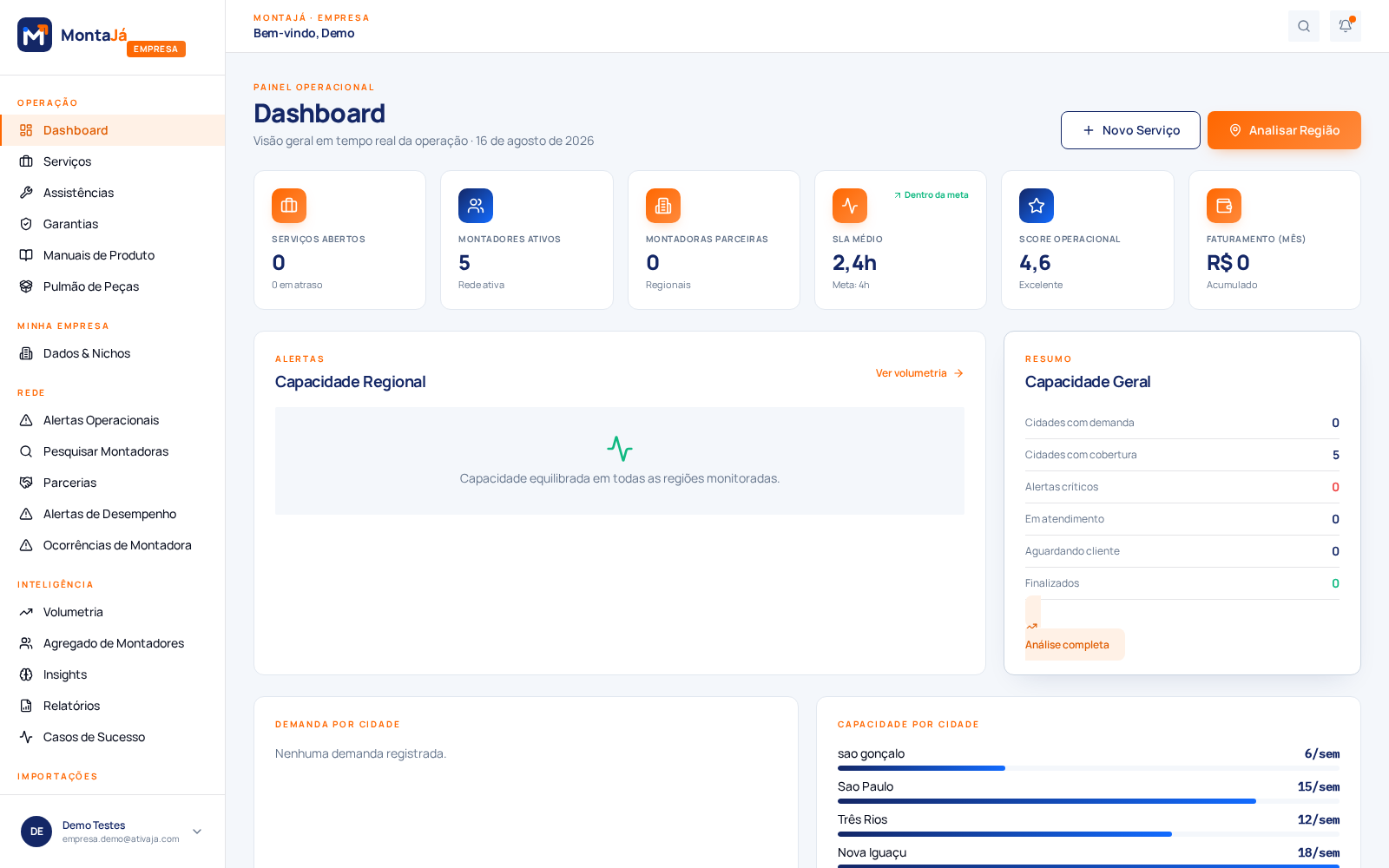Click the Analisar Região button

(x=1284, y=130)
